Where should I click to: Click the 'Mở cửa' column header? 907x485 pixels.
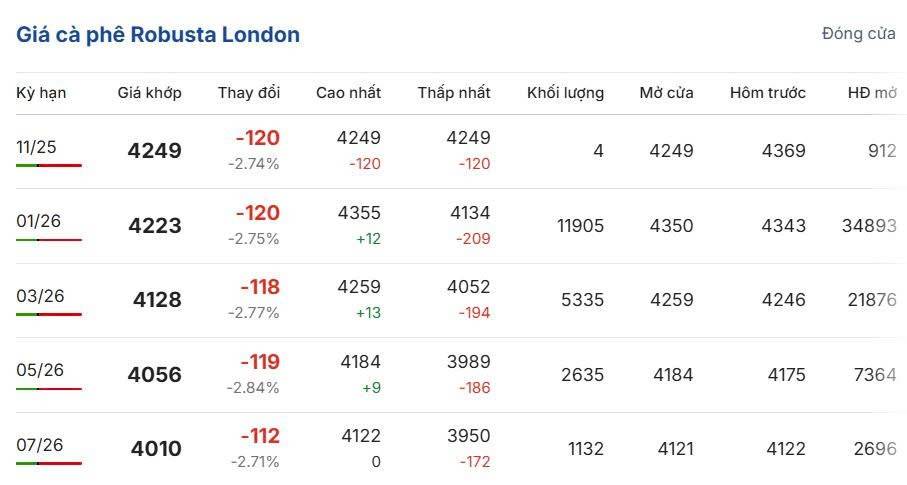pyautogui.click(x=666, y=93)
